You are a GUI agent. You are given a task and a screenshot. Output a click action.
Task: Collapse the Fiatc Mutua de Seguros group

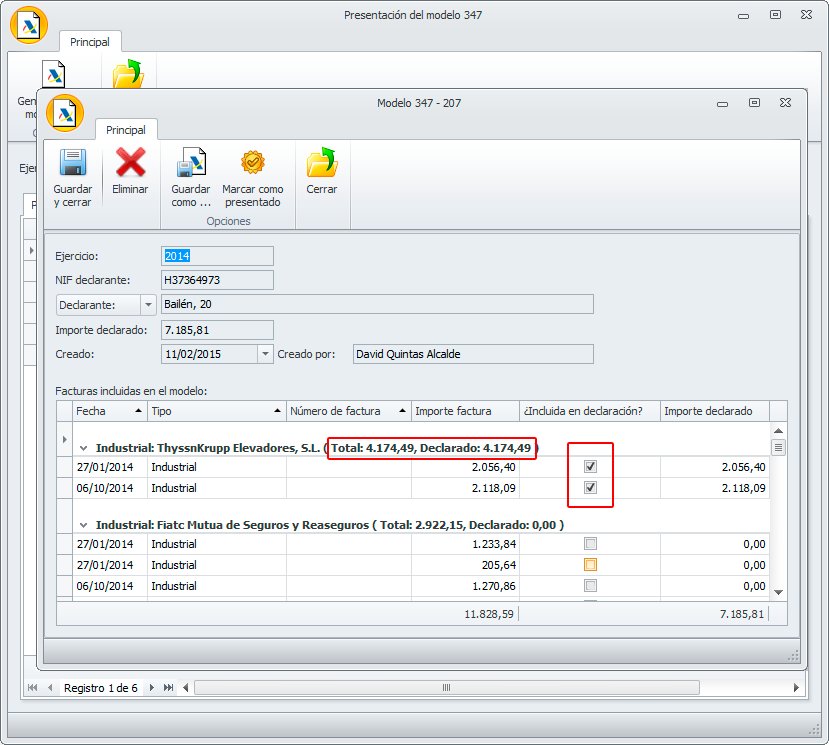(x=84, y=525)
